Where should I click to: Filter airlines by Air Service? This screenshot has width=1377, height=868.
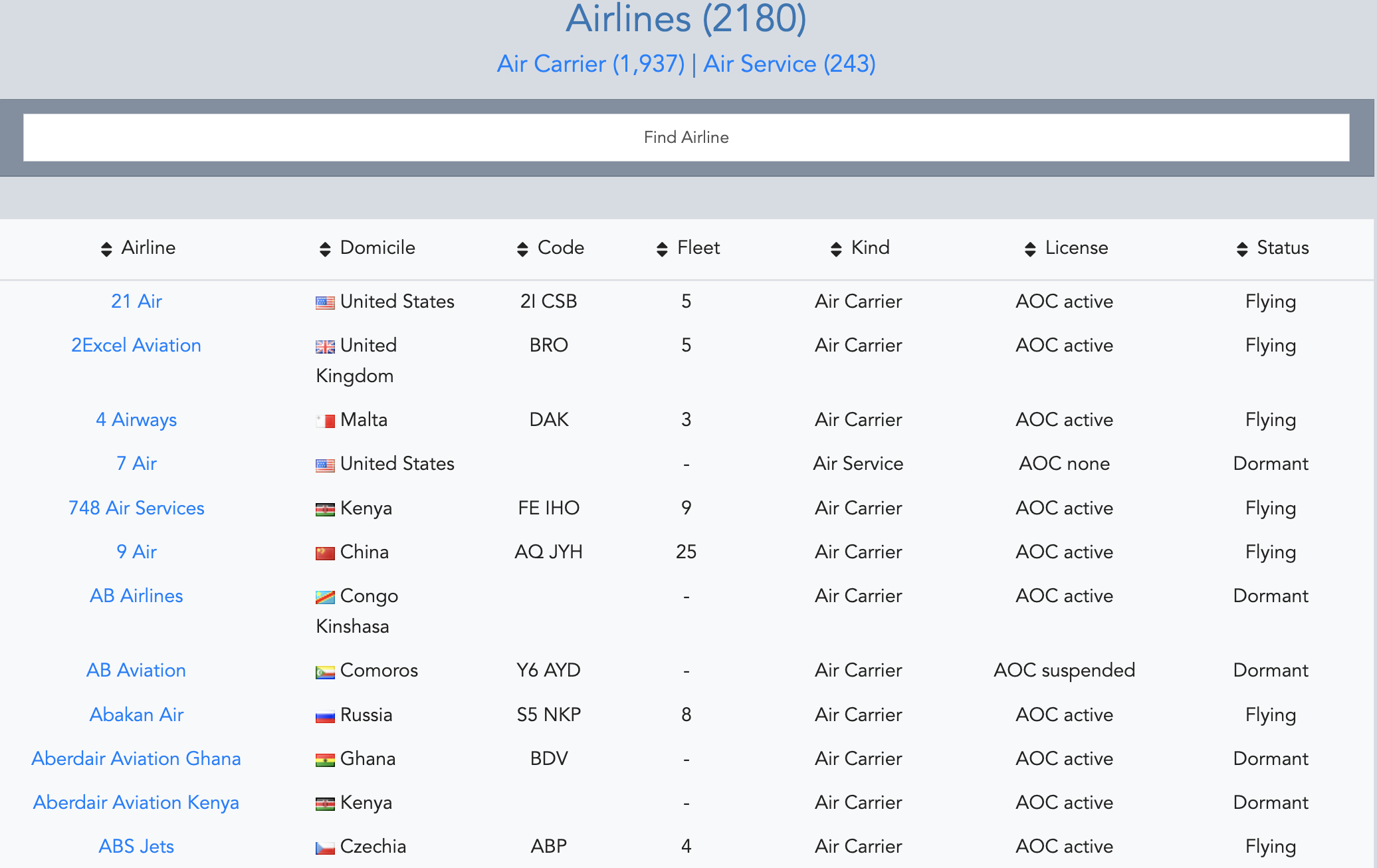(x=788, y=64)
